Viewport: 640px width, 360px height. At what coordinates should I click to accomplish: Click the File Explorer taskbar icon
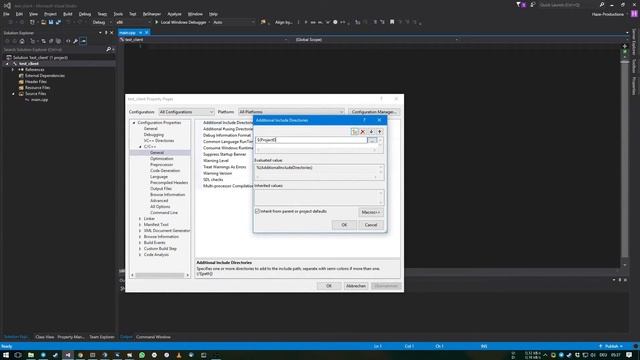[x=31, y=355]
